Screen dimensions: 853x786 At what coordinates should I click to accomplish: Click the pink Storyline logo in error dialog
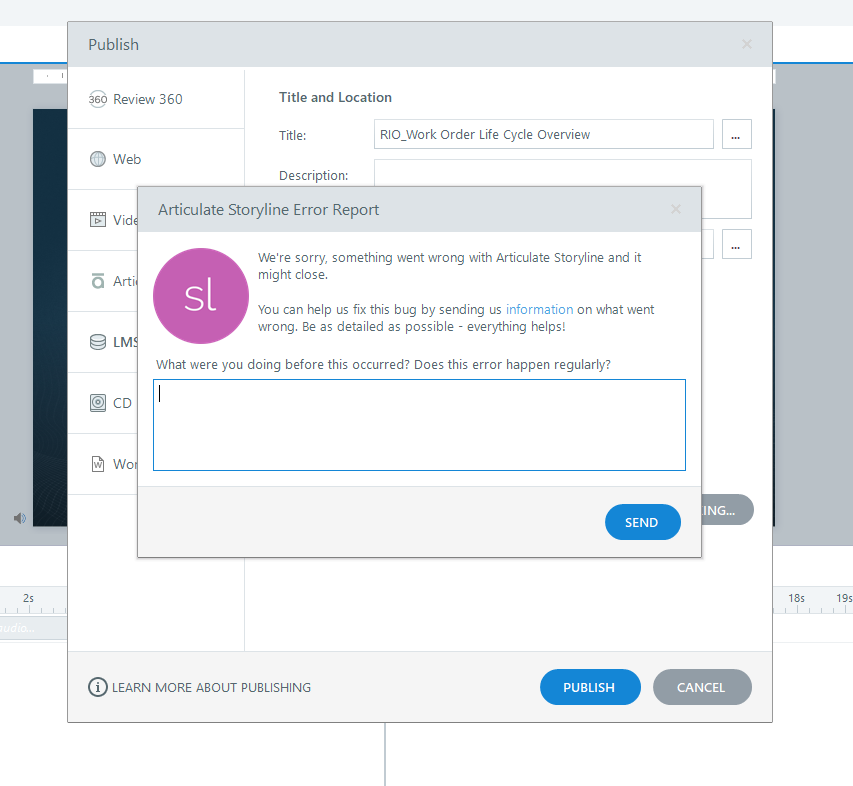point(201,296)
